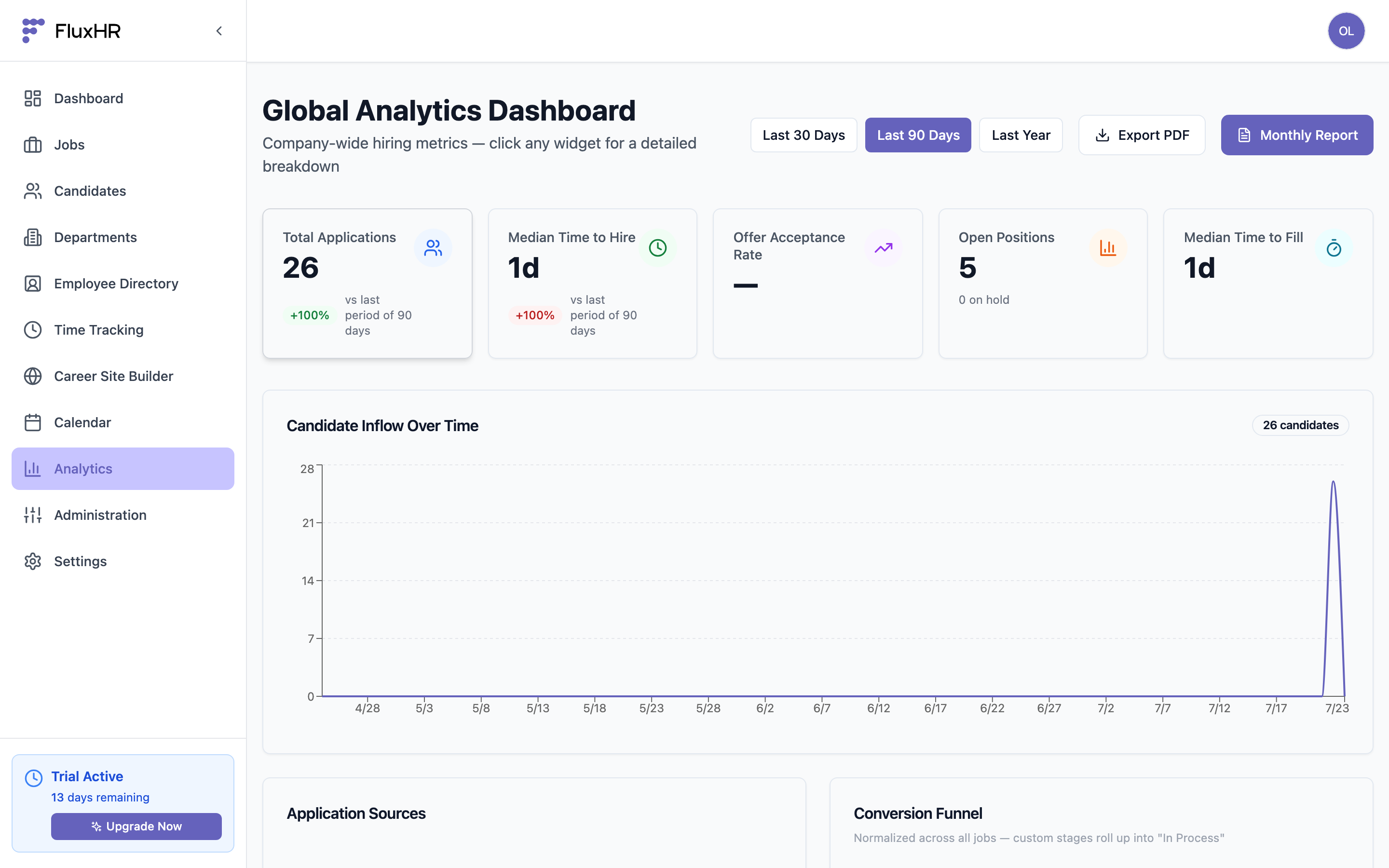Click the FluxHR logo icon
Screen dimensions: 1389x868
pos(33,30)
